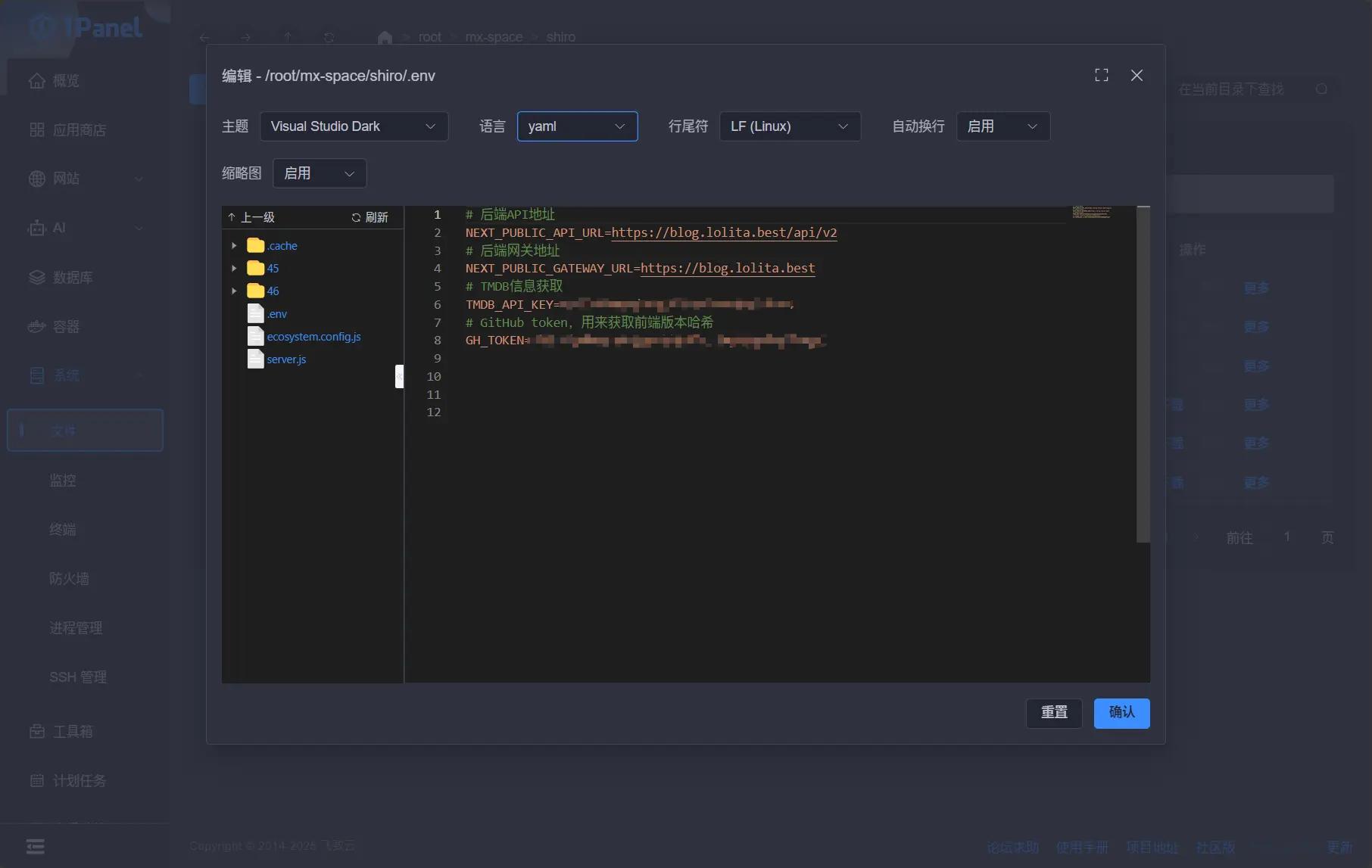Click the home overview icon in sidebar
The width and height of the screenshot is (1372, 868).
pyautogui.click(x=37, y=81)
